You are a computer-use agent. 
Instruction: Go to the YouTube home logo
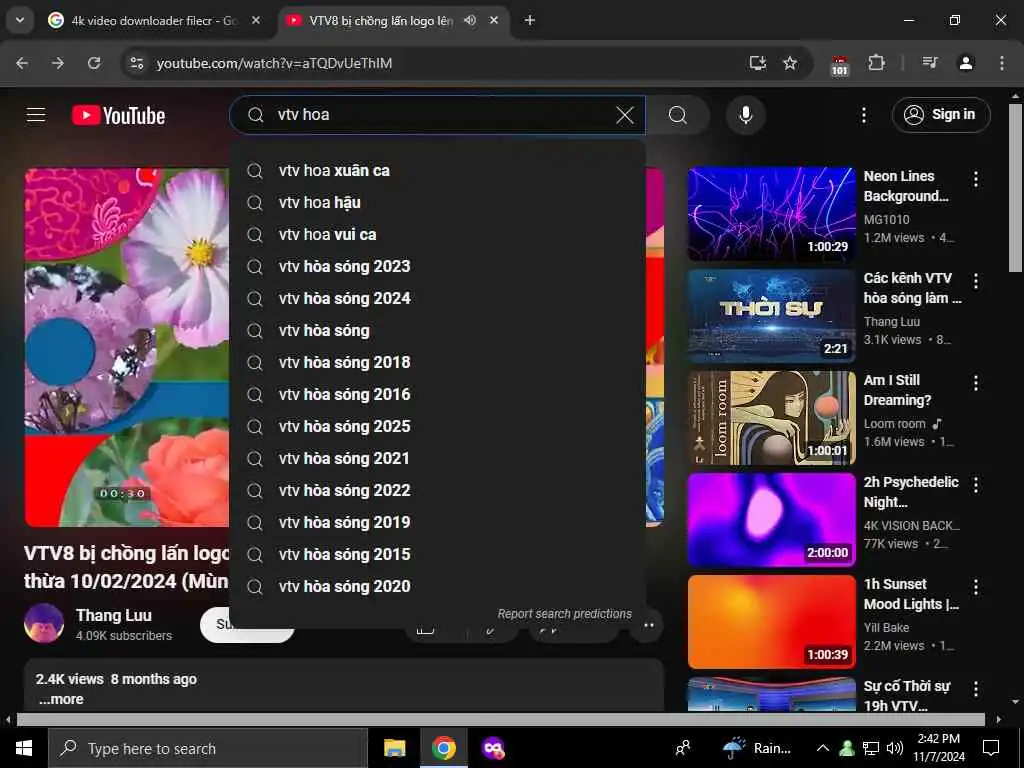click(x=118, y=116)
